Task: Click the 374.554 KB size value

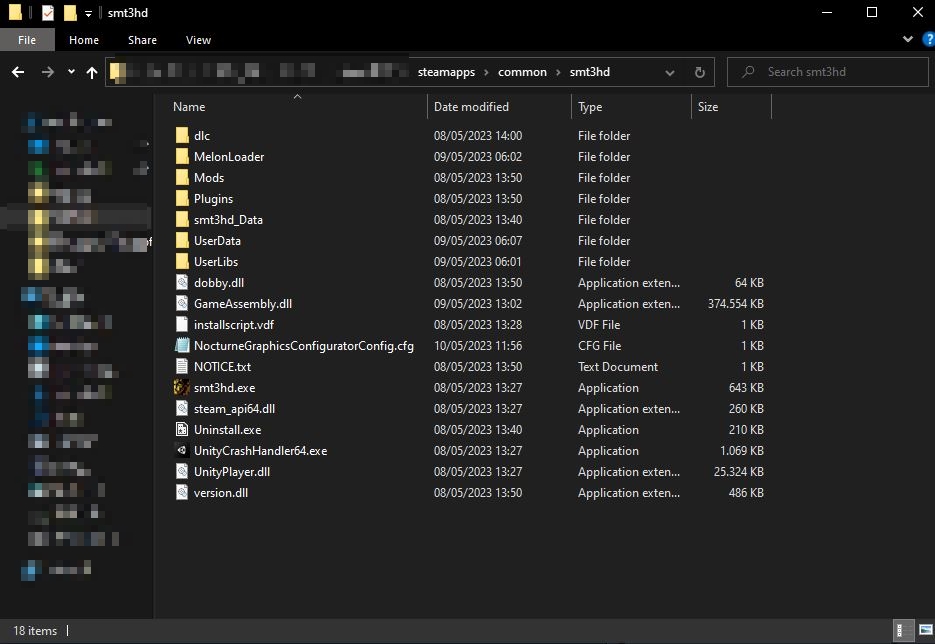Action: coord(736,304)
